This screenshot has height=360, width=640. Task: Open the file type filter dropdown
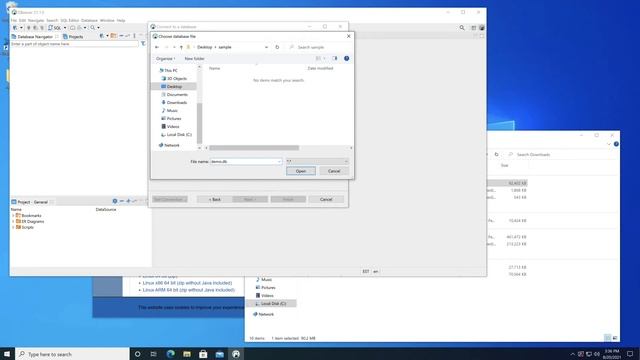pyautogui.click(x=317, y=162)
